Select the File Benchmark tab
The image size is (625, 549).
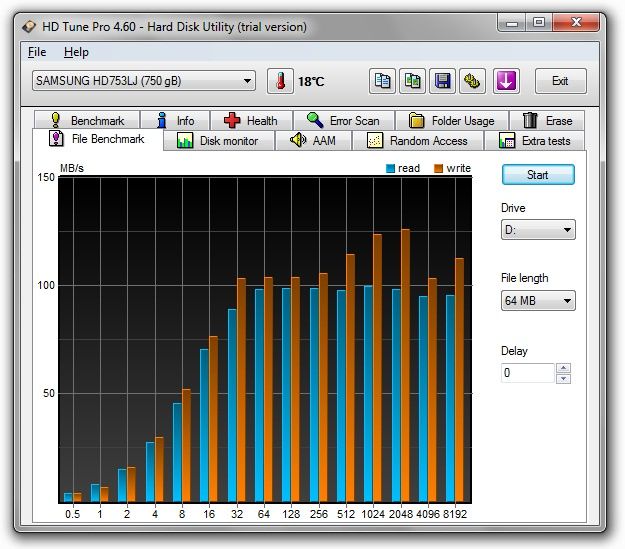pyautogui.click(x=98, y=139)
